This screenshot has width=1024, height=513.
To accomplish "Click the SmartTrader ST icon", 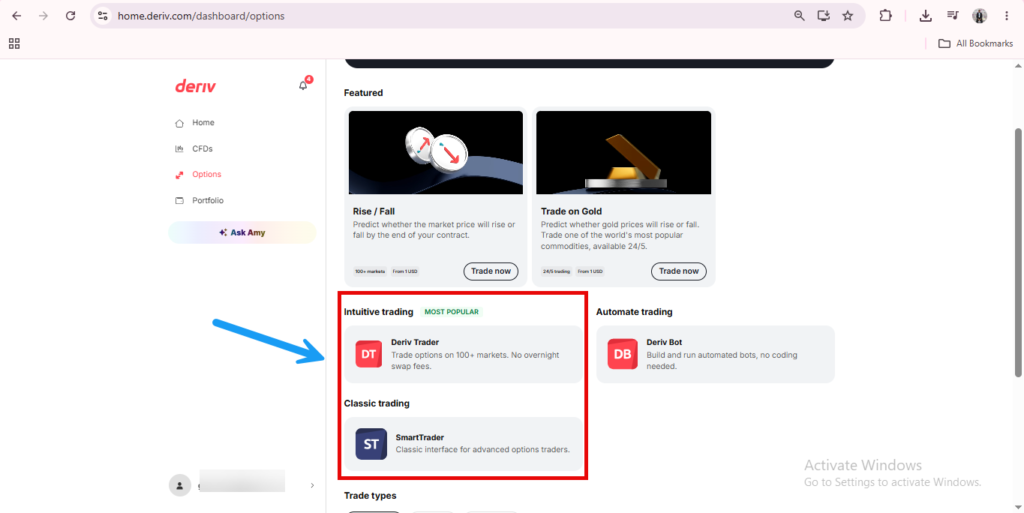I will pos(371,444).
